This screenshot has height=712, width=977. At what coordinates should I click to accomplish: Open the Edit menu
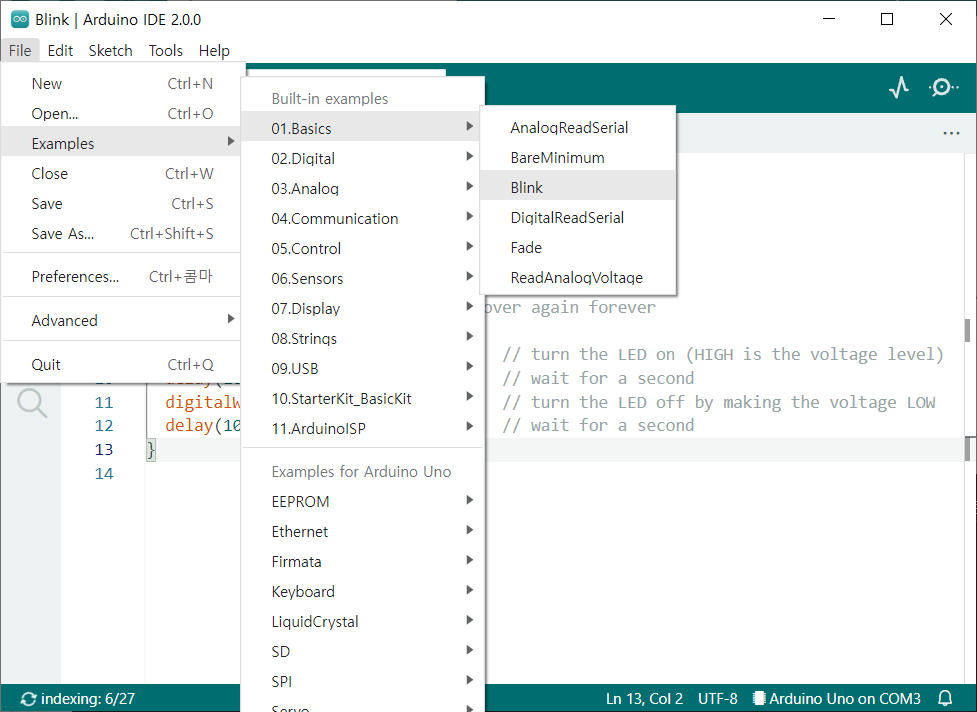(x=60, y=50)
